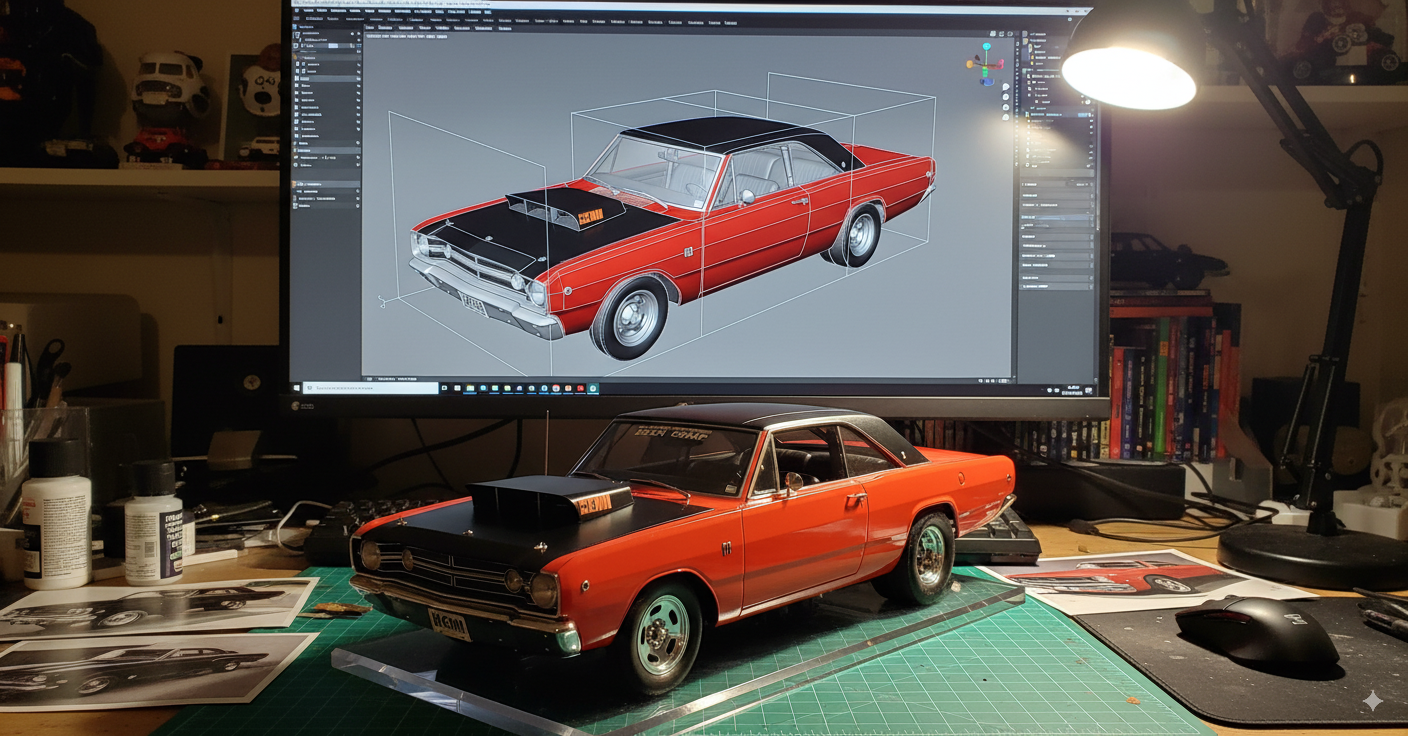Click the red axis handle on the viewport gizmo
The width and height of the screenshot is (1408, 736).
click(998, 65)
